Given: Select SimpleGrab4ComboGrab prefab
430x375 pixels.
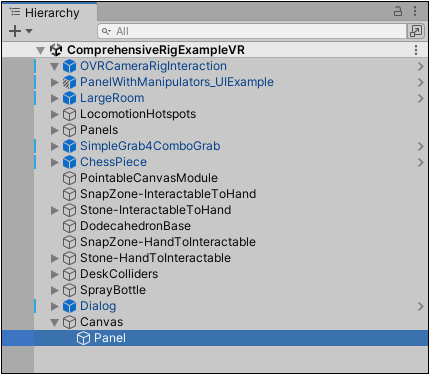Looking at the screenshot, I should click(x=150, y=146).
